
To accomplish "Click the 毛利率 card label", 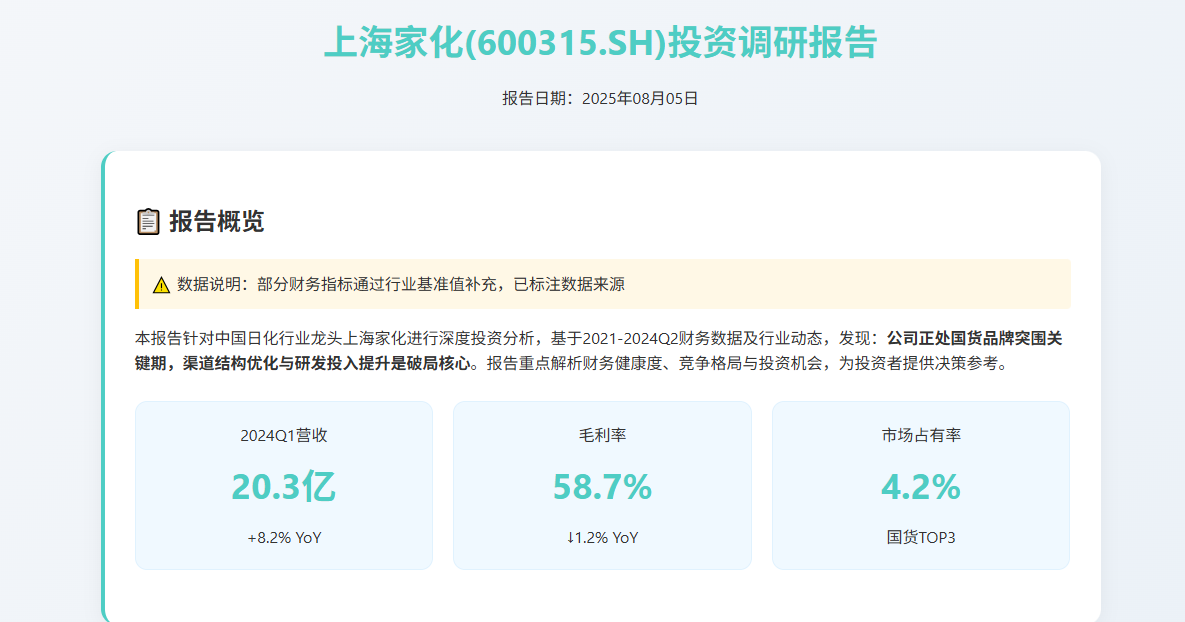I will point(602,435).
